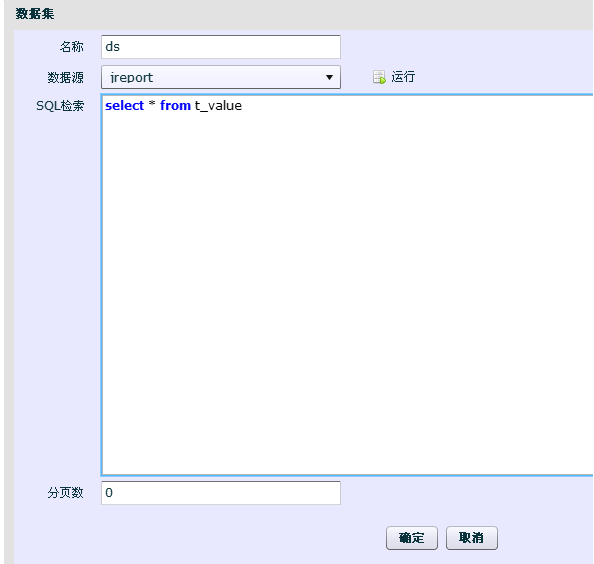Focus the 分页数 field showing 0
This screenshot has width=594, height=564.
pos(221,493)
